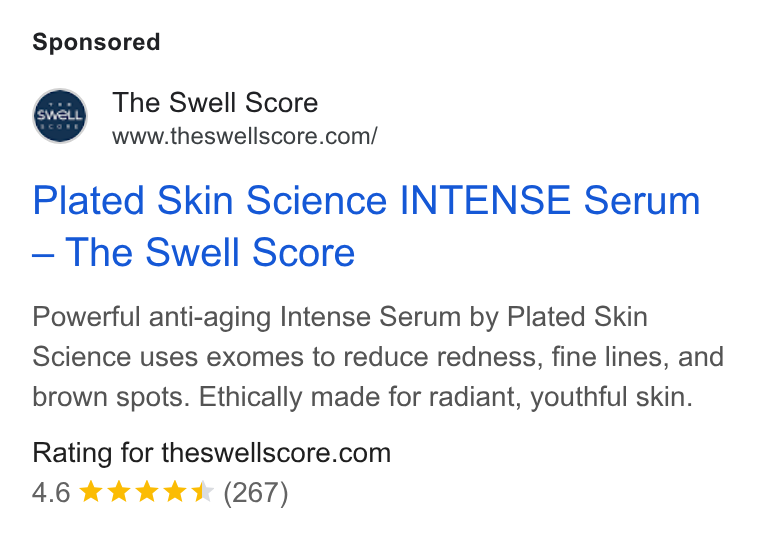
Task: Open the www.theswellscore.com/ display URL
Action: point(245,136)
